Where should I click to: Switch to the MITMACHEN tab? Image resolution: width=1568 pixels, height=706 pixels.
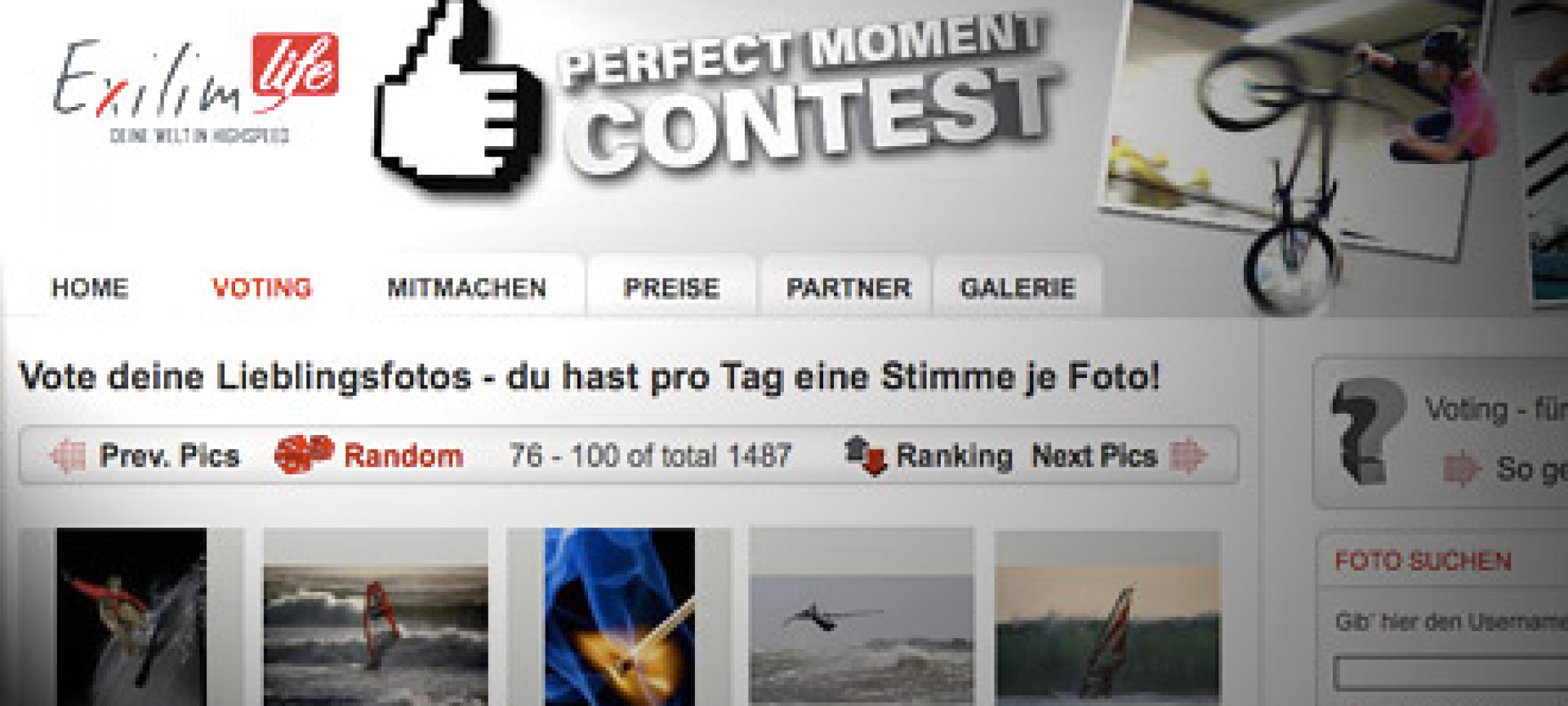466,288
